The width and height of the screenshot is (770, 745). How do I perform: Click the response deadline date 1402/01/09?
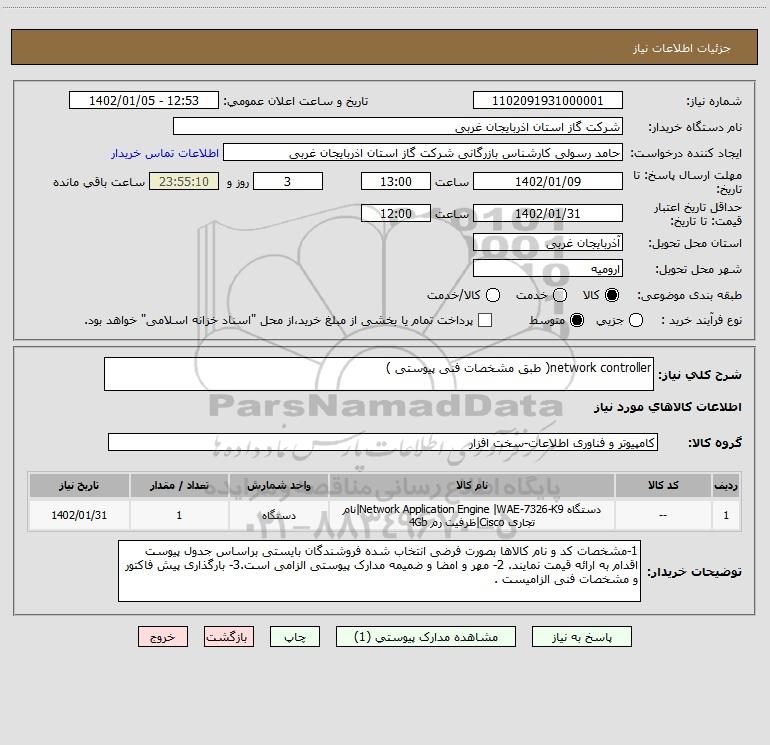click(x=548, y=181)
